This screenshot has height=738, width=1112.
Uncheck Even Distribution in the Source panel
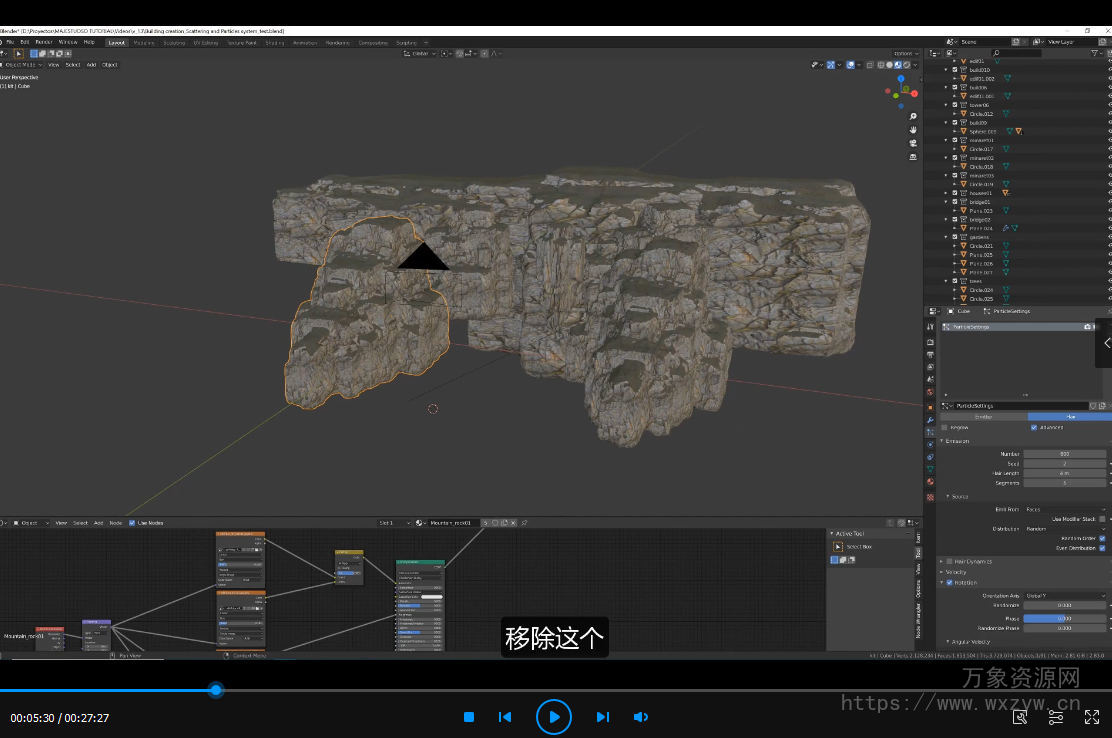pos(1102,549)
